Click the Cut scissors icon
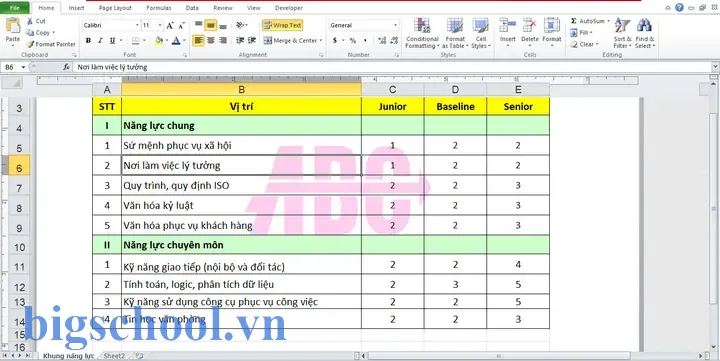 [x=30, y=21]
